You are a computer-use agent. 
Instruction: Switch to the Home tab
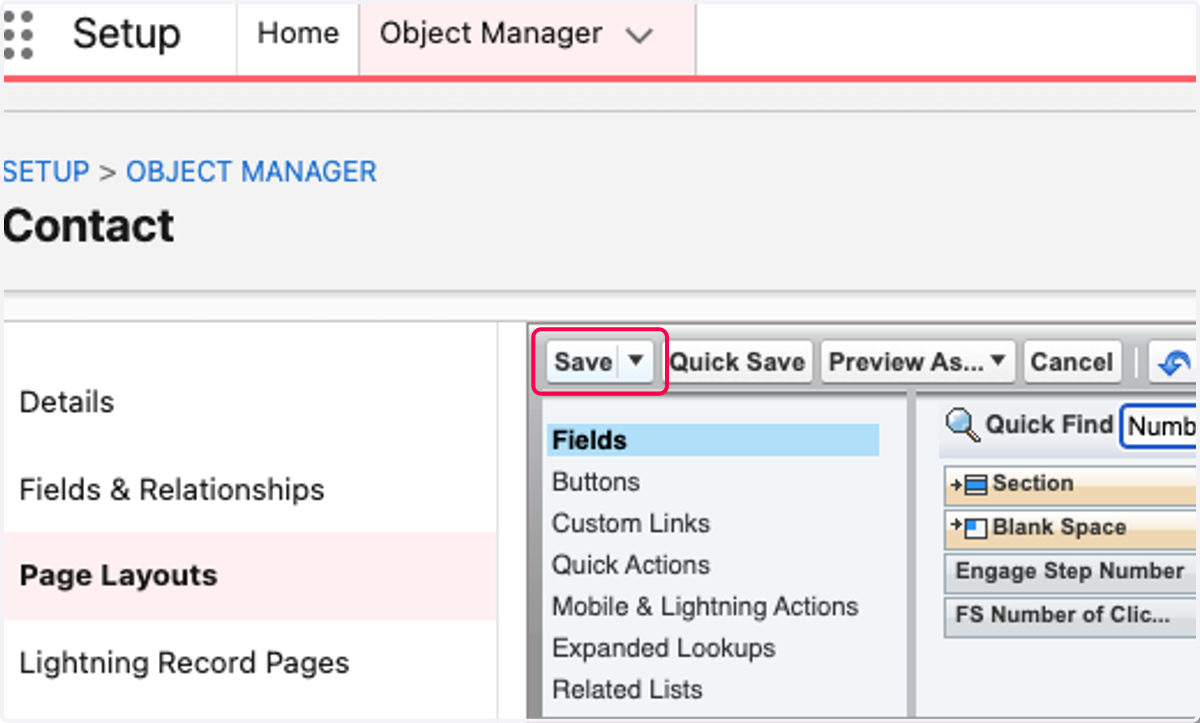click(298, 34)
